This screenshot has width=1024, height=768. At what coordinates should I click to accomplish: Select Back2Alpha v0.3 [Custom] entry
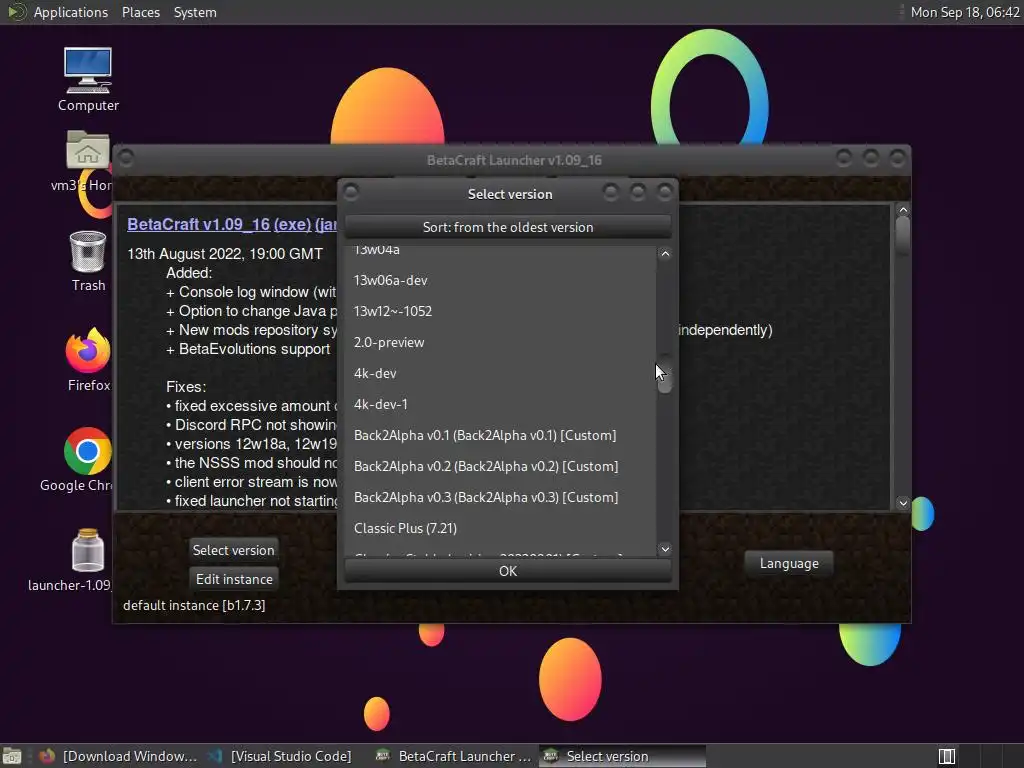tap(500, 497)
